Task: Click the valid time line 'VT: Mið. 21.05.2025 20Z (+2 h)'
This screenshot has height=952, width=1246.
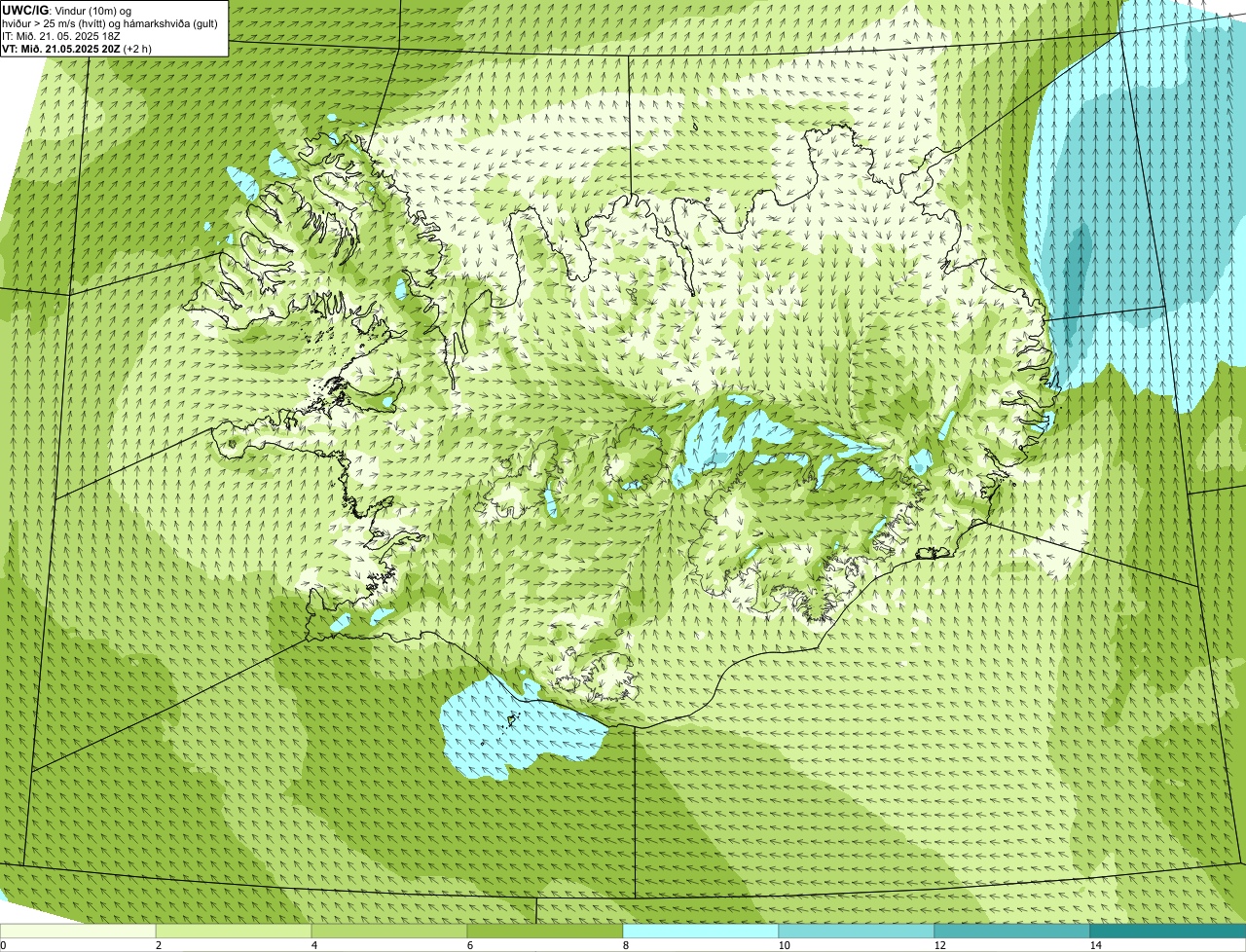Action: click(77, 48)
